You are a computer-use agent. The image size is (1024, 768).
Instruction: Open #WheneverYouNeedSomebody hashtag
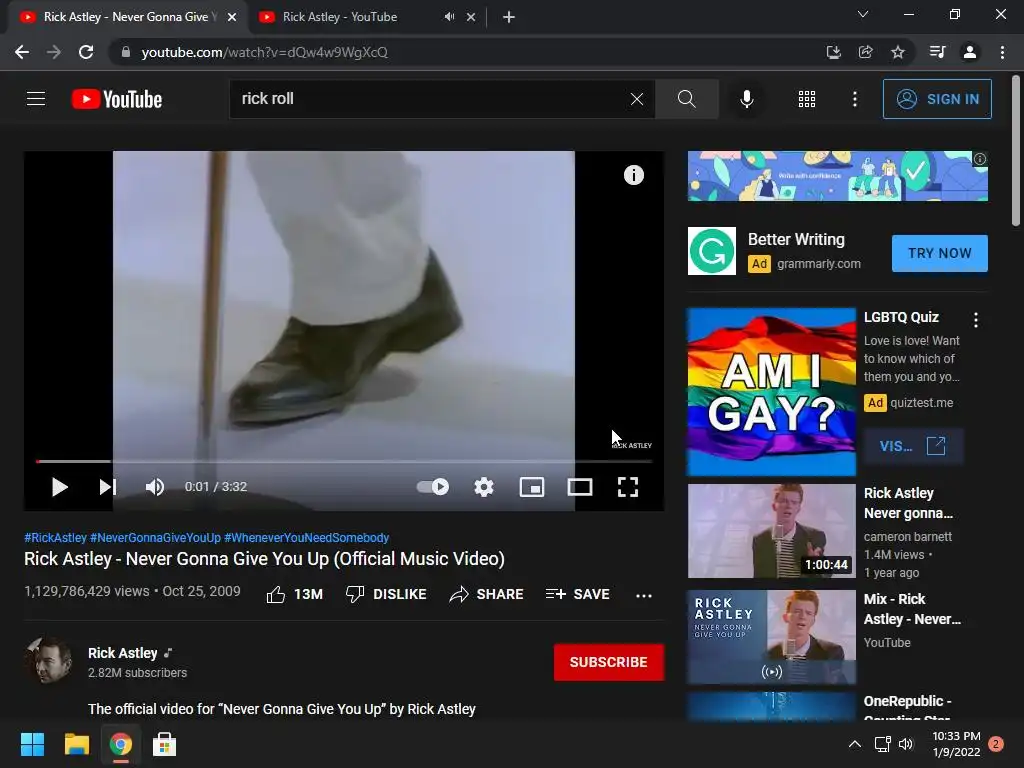point(307,537)
